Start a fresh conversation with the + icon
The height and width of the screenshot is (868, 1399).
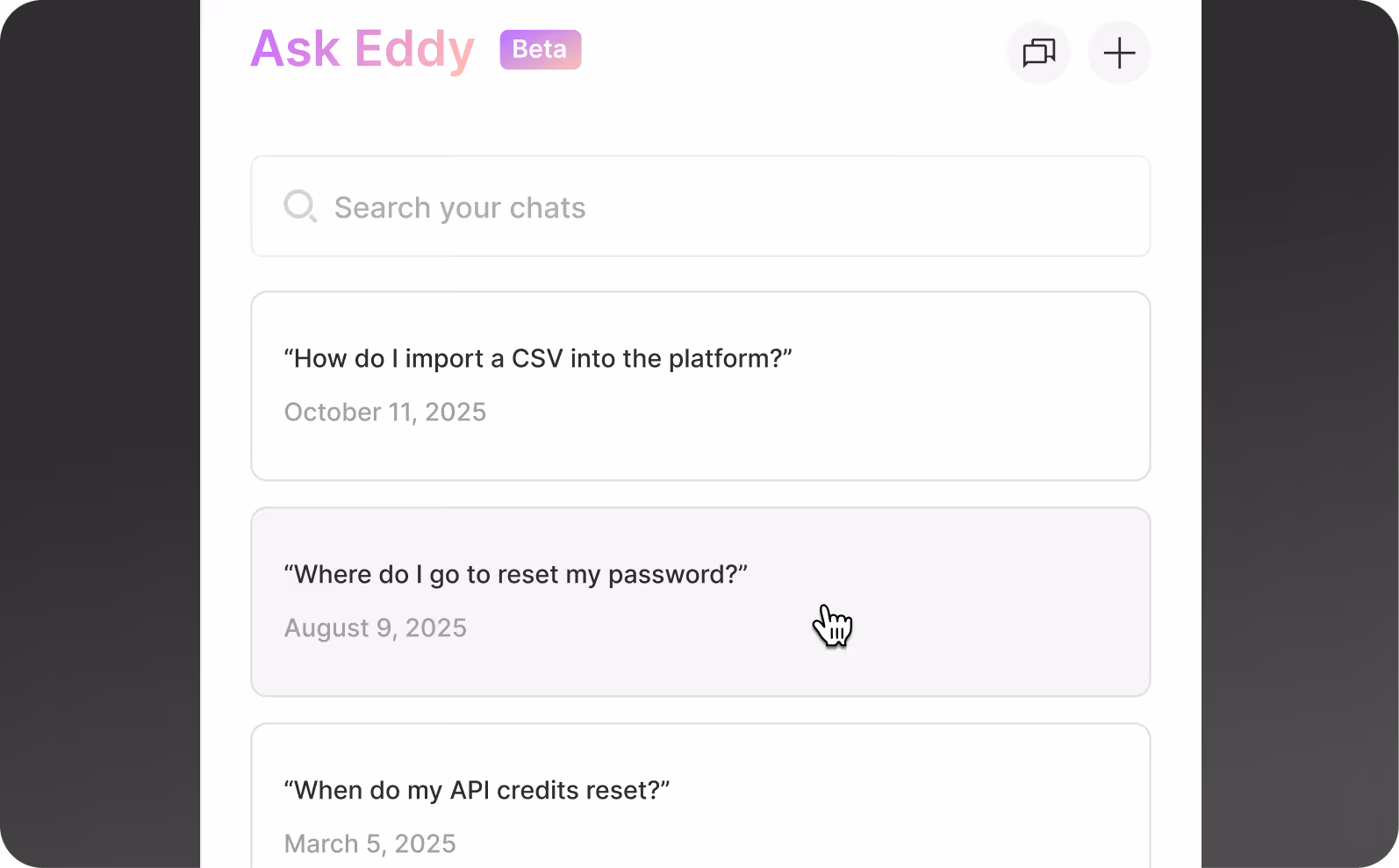click(1119, 53)
